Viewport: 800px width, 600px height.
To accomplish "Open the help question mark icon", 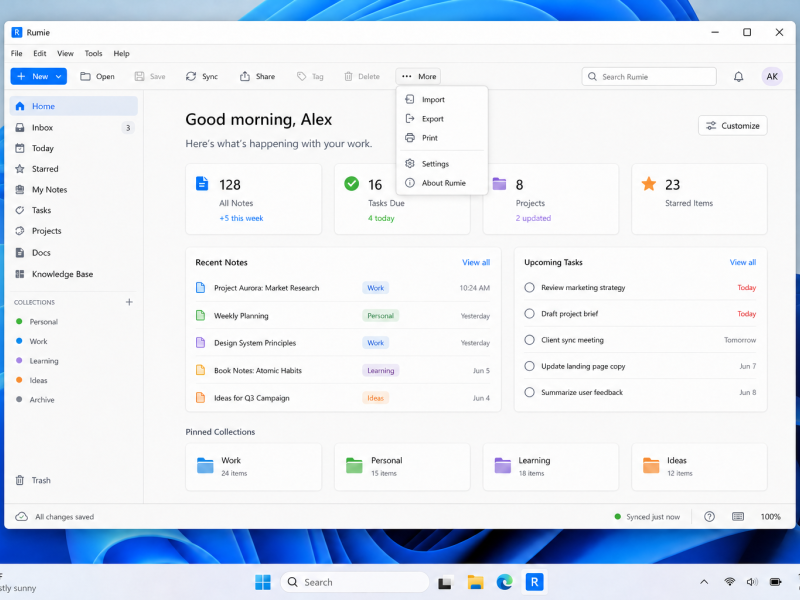I will tap(709, 516).
